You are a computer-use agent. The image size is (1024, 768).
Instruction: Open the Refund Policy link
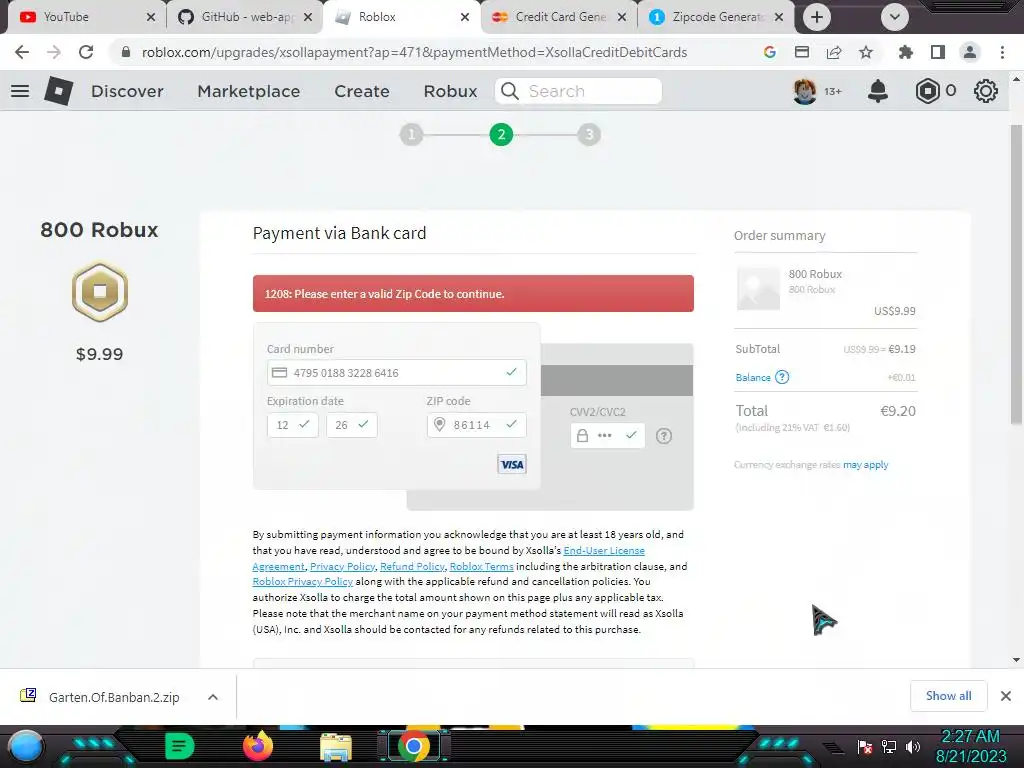point(412,566)
